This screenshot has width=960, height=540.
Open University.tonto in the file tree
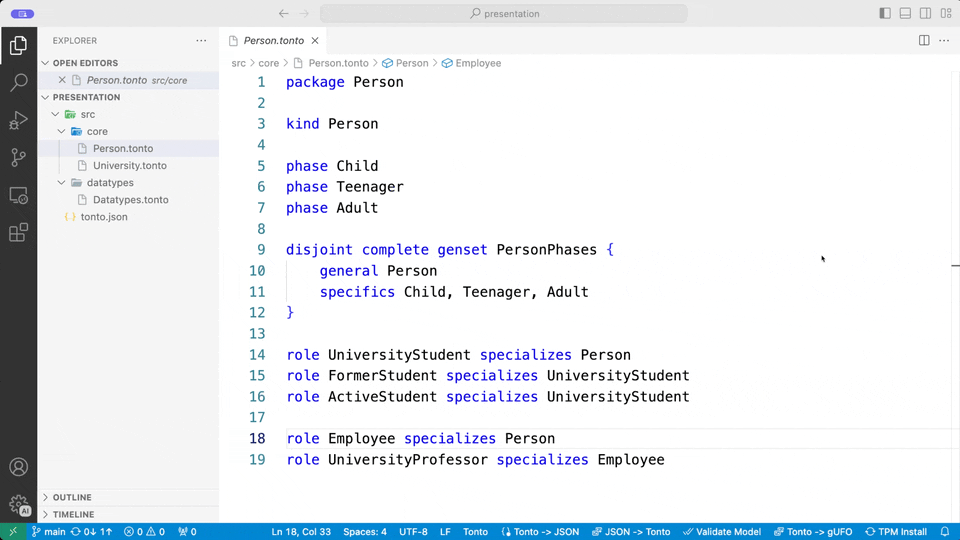pos(128,166)
